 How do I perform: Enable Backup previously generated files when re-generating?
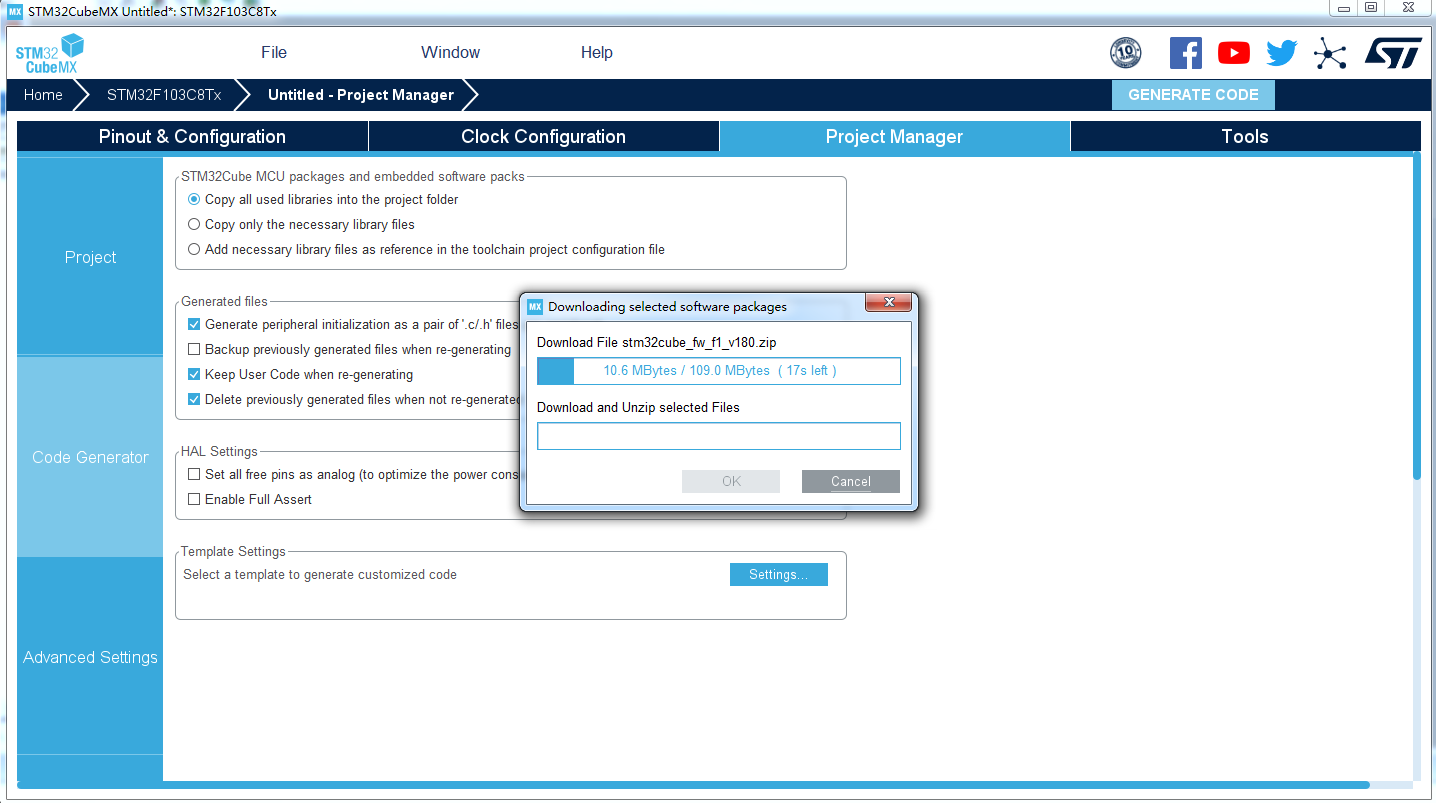click(x=194, y=349)
